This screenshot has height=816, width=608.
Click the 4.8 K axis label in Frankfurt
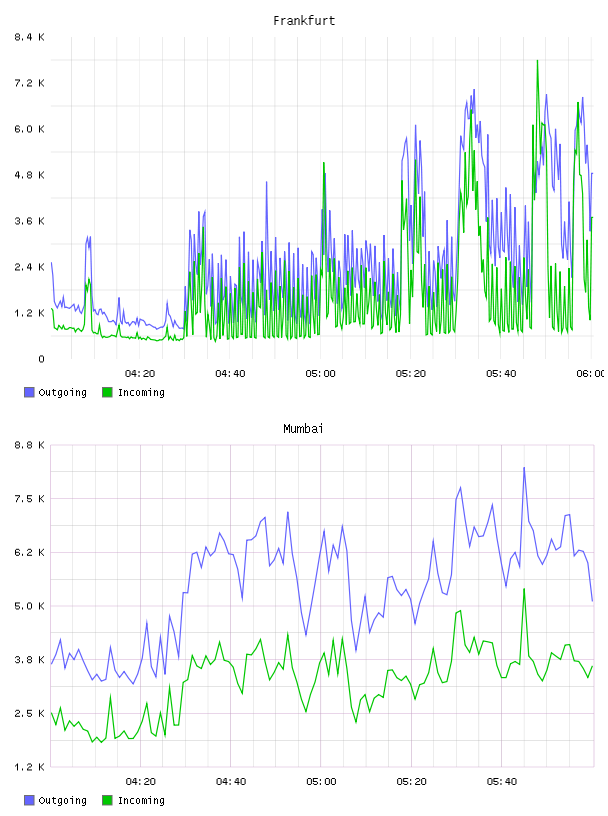click(29, 175)
